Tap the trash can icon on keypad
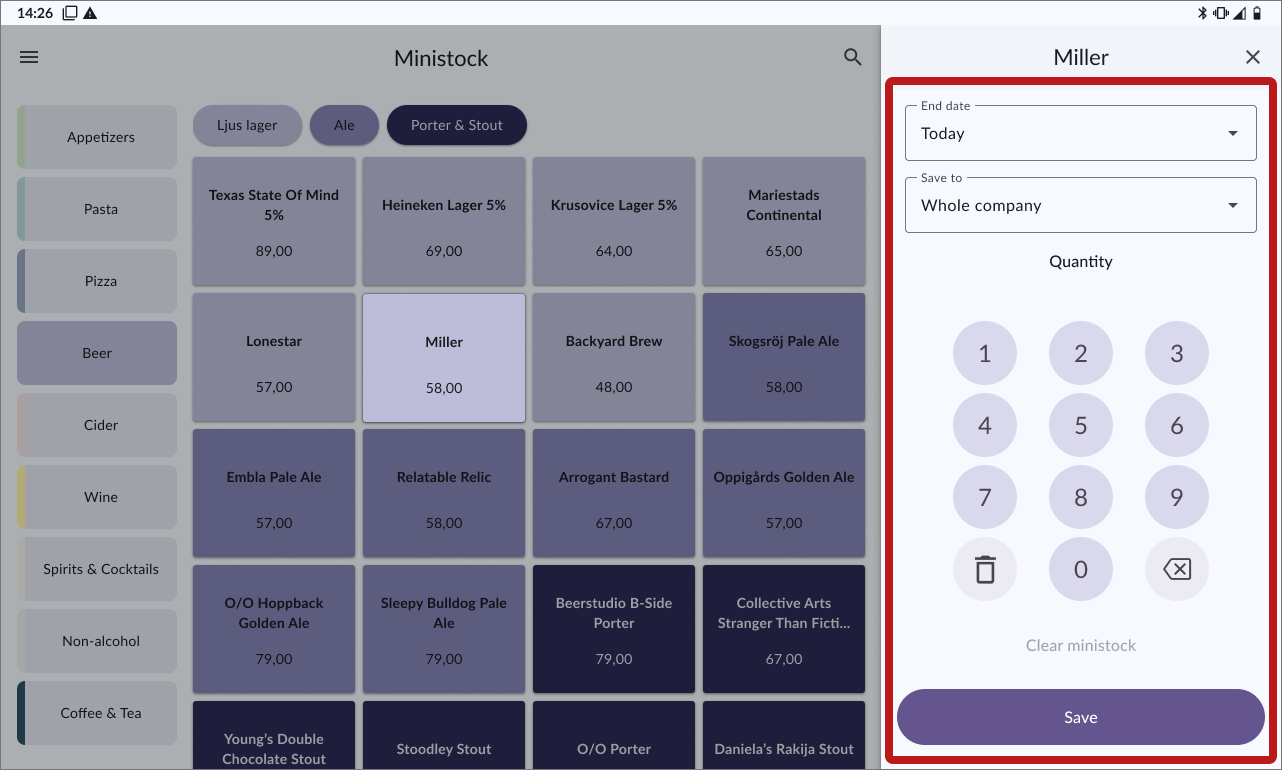This screenshot has height=770, width=1282. click(985, 569)
